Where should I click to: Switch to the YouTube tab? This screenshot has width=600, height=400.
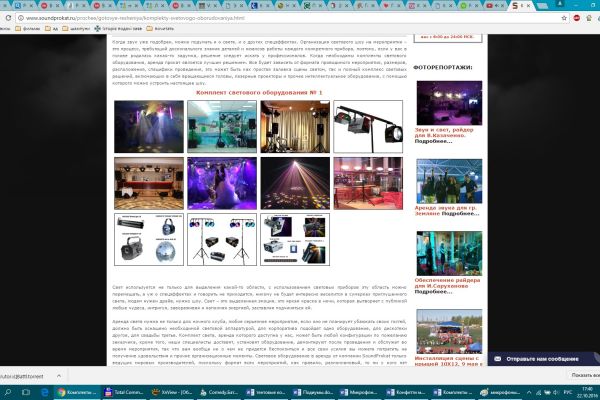click(x=496, y=5)
